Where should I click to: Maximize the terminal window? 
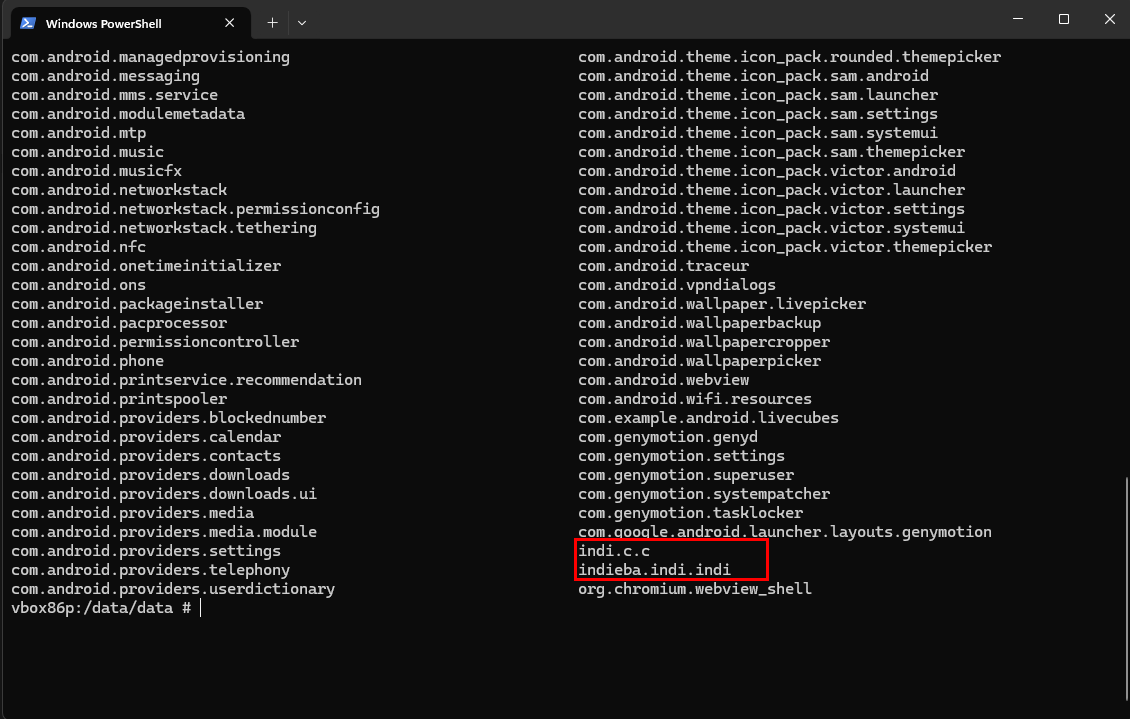[1064, 19]
